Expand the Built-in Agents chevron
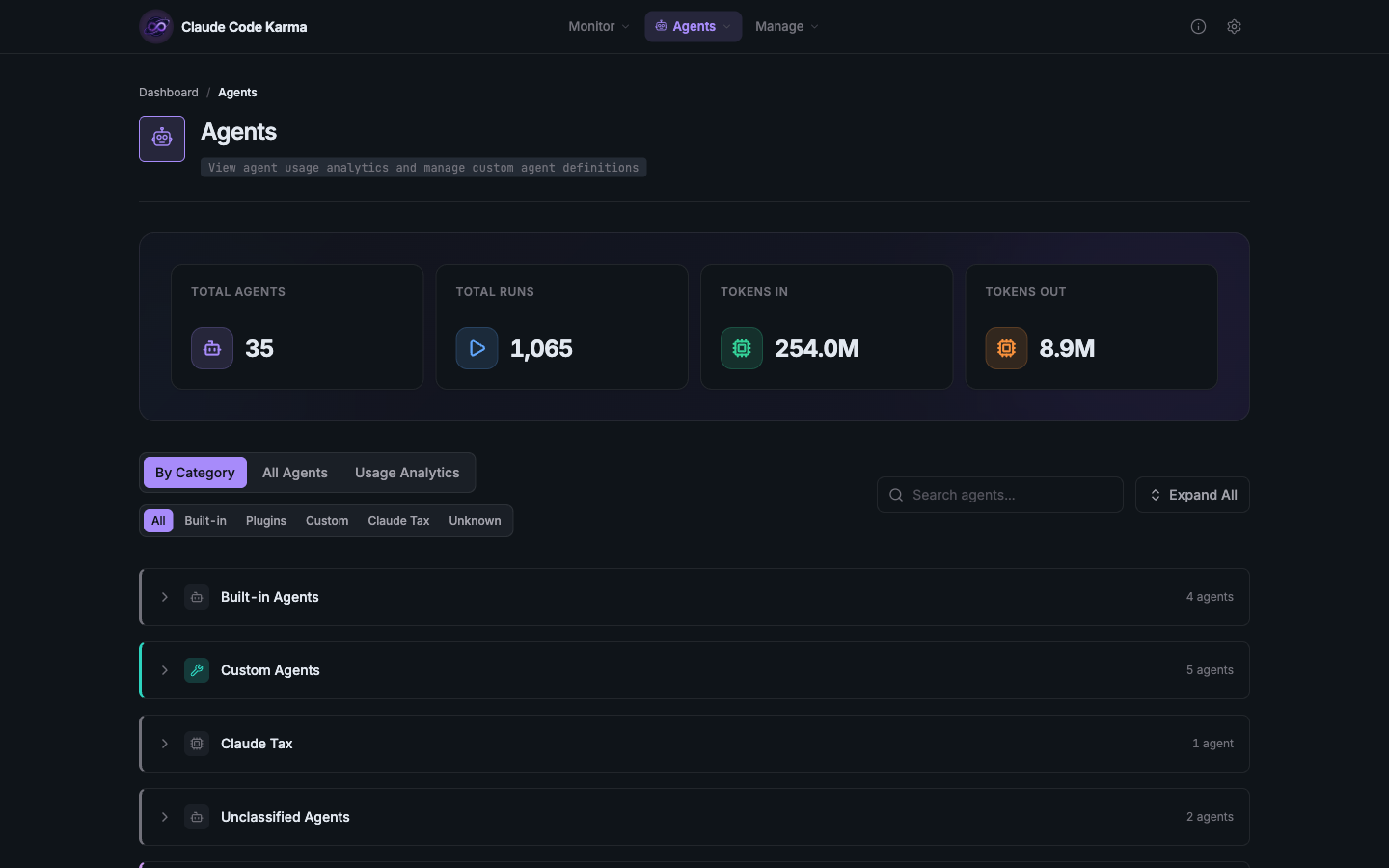1389x868 pixels. pyautogui.click(x=165, y=597)
